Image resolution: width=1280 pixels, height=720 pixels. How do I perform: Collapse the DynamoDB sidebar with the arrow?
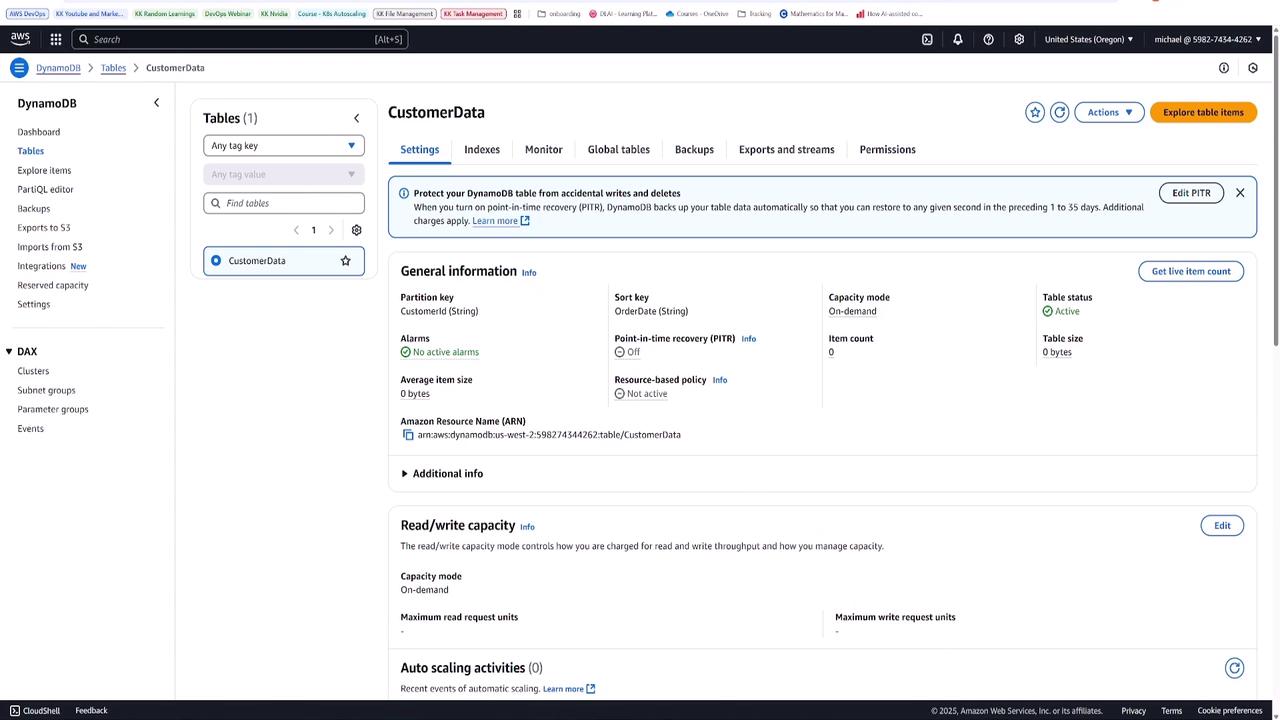tap(156, 103)
